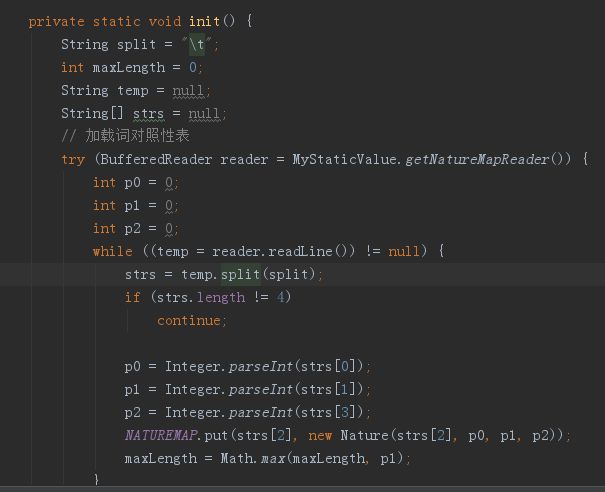Click opening brace after init()

tap(250, 21)
